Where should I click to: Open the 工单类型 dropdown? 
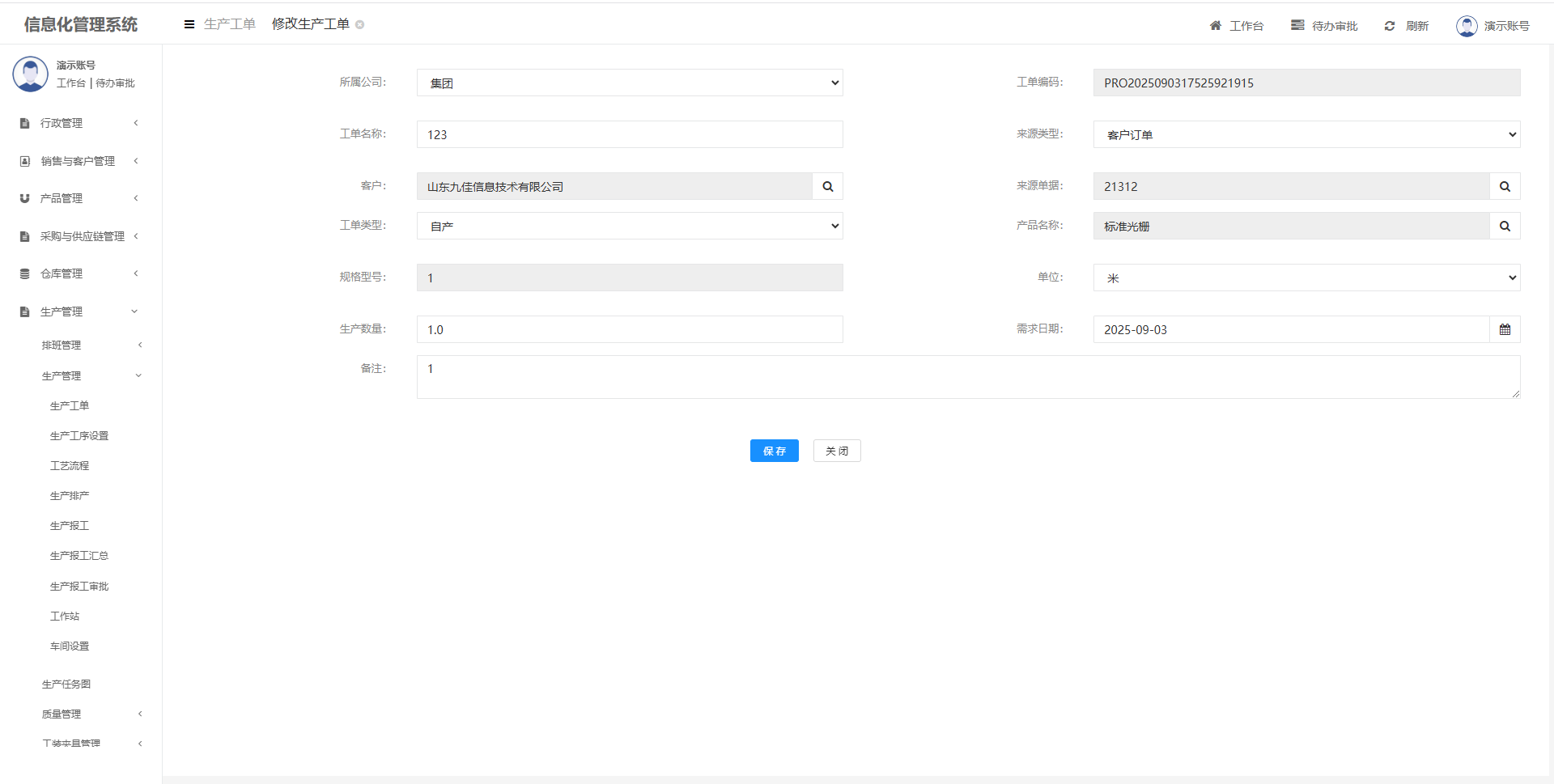tap(629, 226)
